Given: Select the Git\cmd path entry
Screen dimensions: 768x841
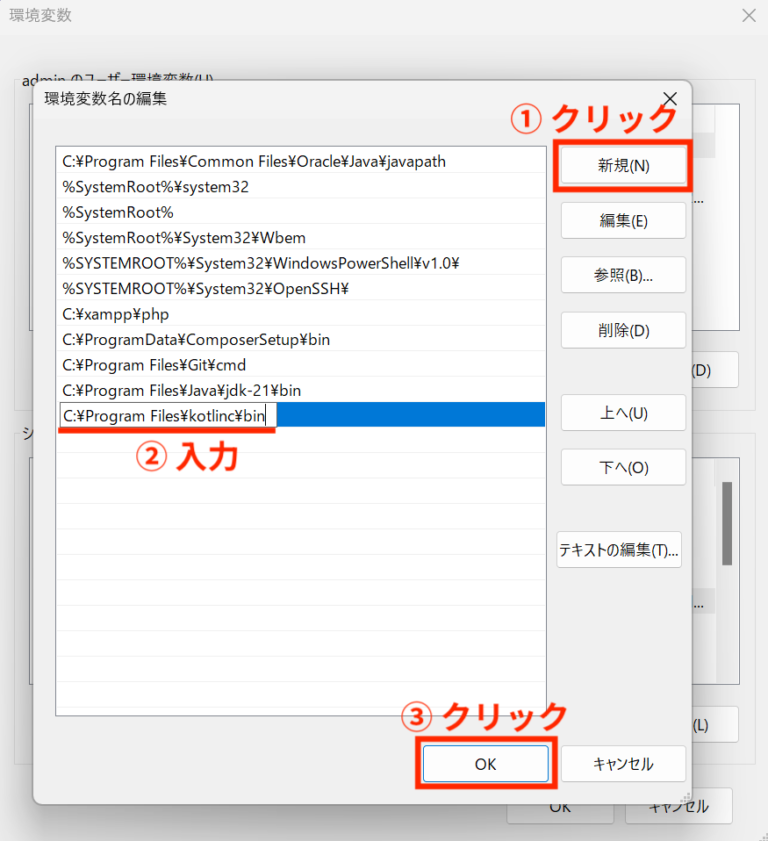Looking at the screenshot, I should pyautogui.click(x=154, y=365).
